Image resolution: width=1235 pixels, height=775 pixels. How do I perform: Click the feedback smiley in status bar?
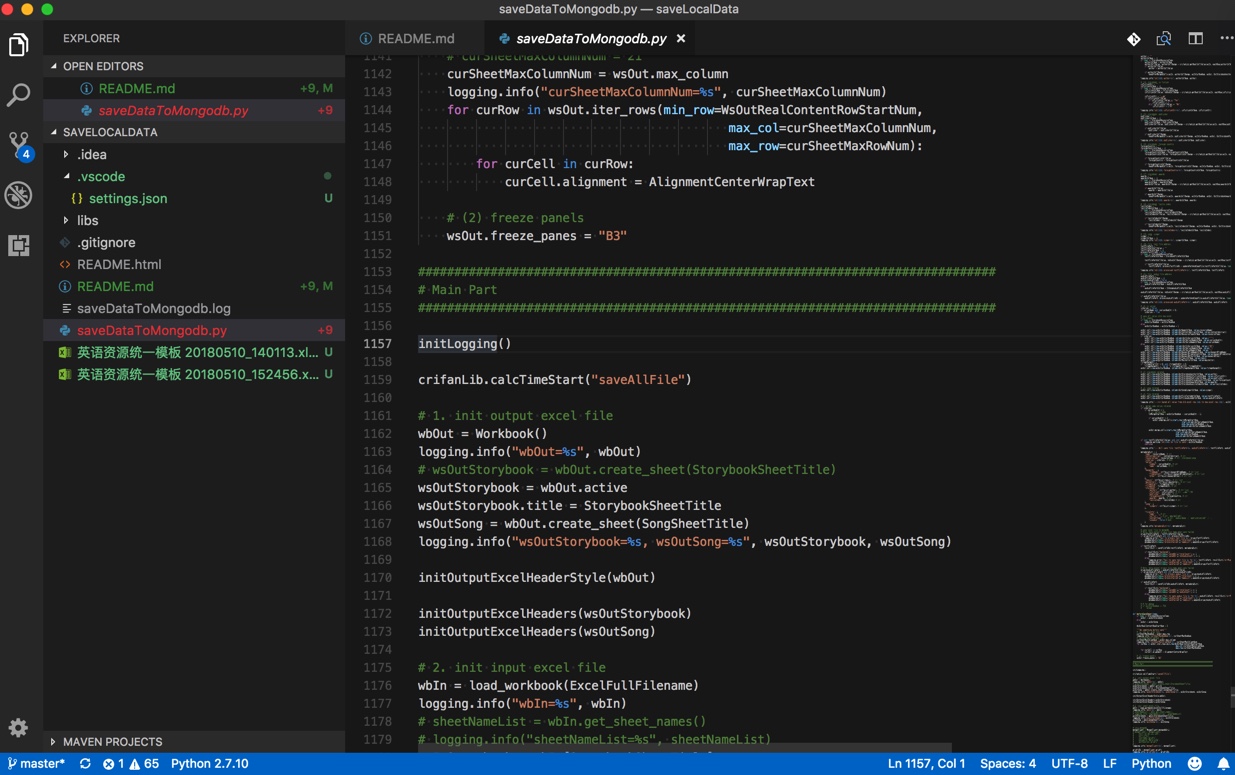1194,764
